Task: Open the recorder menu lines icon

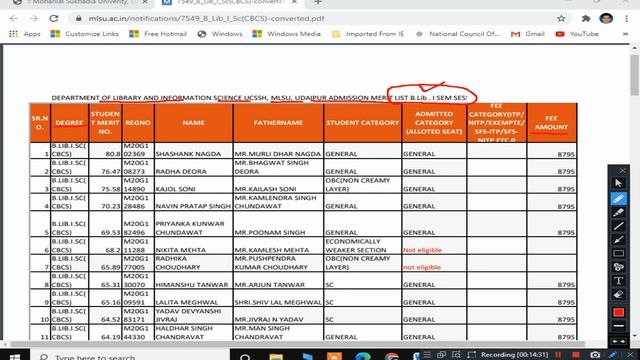Action: tap(427, 355)
